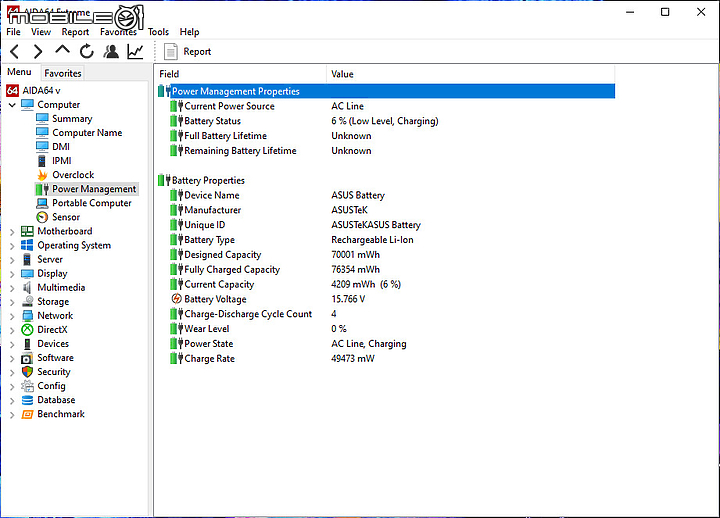Open the Sensor gauge icon
Viewport: 720px width, 518px height.
pyautogui.click(x=42, y=217)
